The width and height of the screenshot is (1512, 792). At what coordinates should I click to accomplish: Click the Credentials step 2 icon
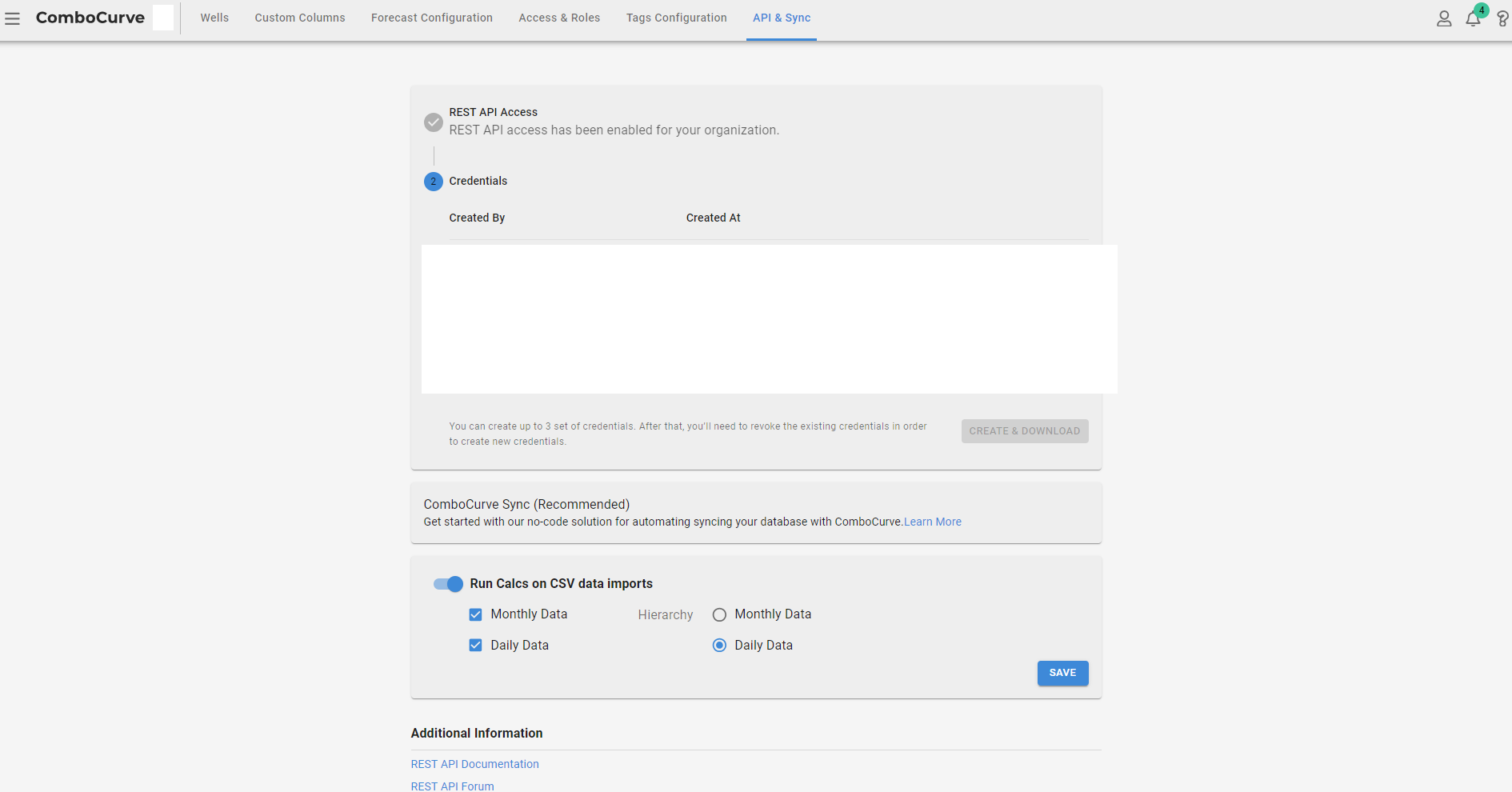point(434,182)
